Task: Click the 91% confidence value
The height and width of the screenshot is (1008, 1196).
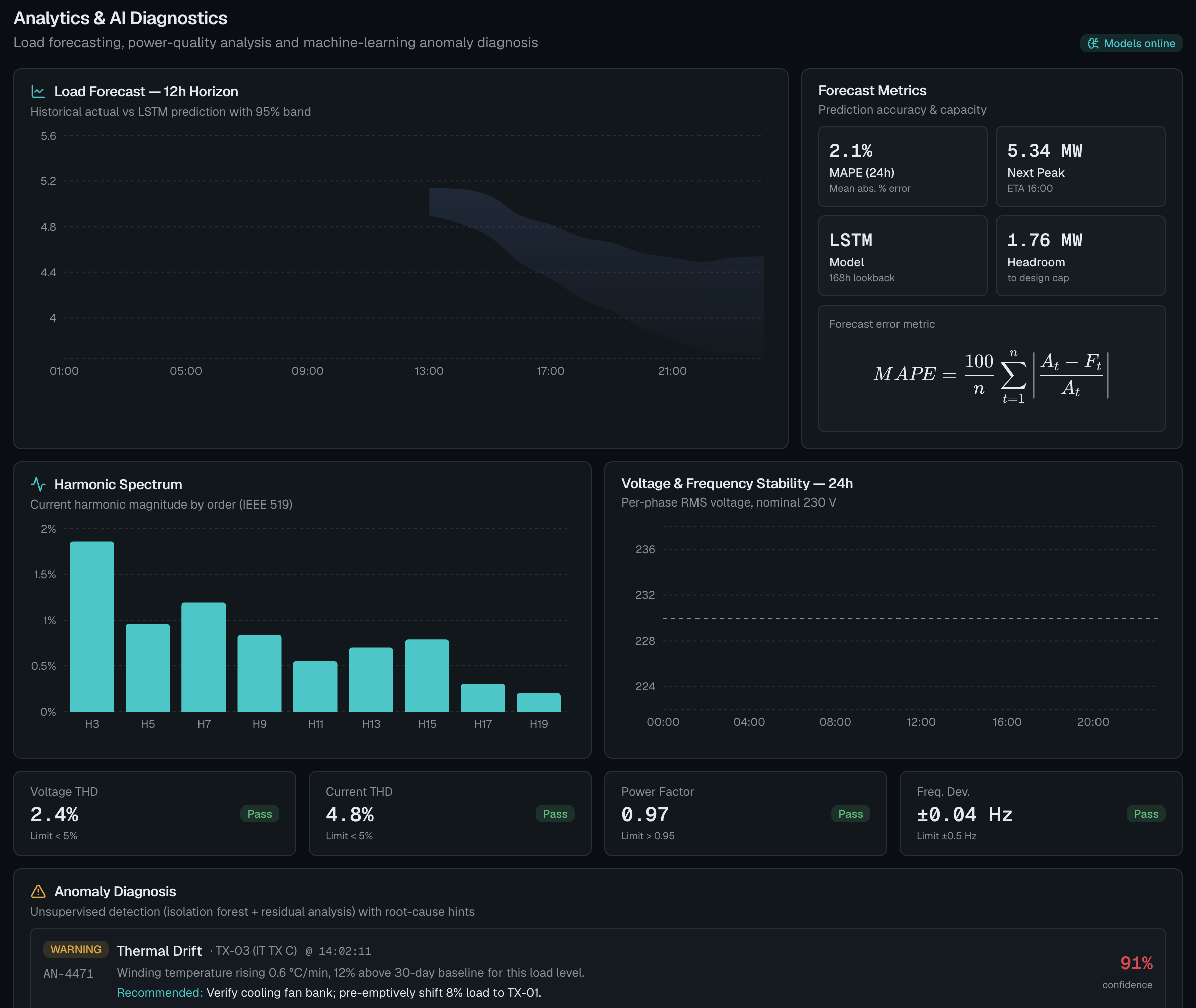Action: [x=1136, y=963]
